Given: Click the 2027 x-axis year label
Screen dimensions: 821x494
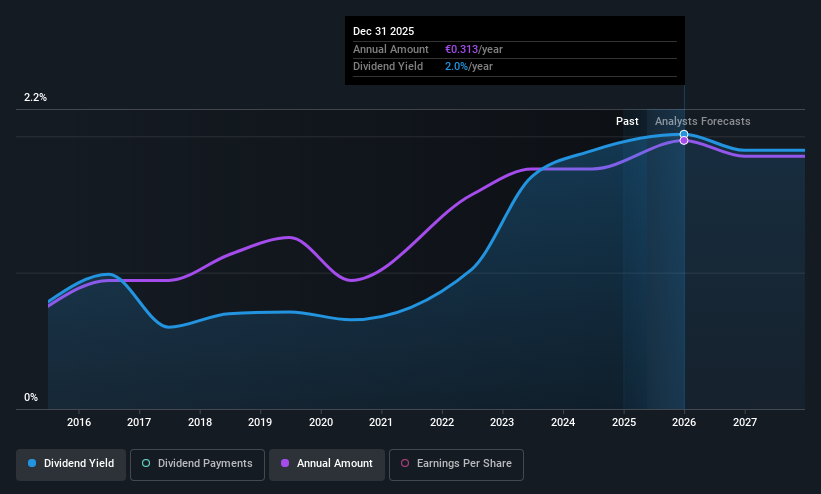Looking at the screenshot, I should pyautogui.click(x=745, y=422).
